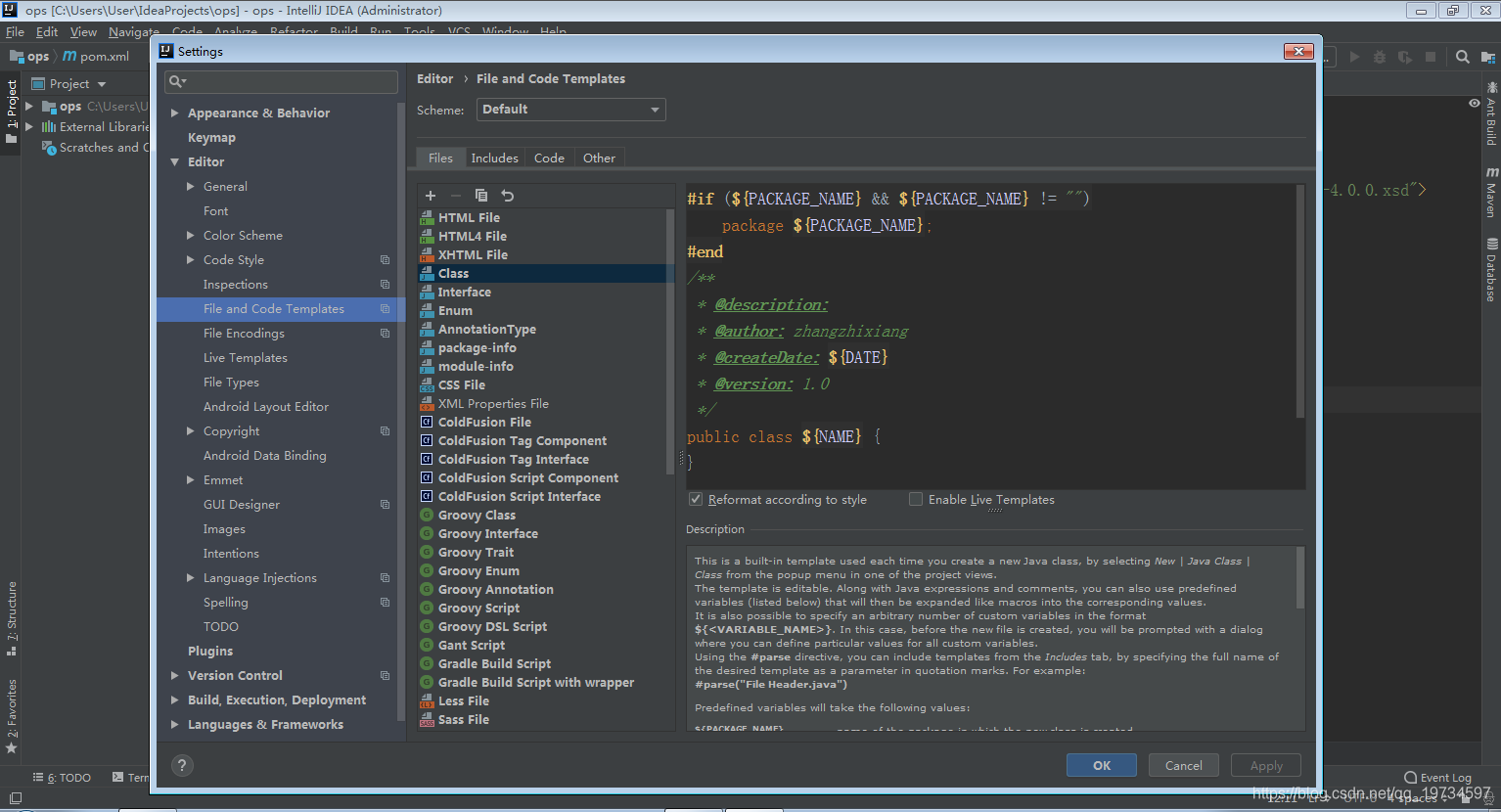This screenshot has width=1501, height=812.
Task: Open the Event Log in status bar
Action: coord(1437,778)
